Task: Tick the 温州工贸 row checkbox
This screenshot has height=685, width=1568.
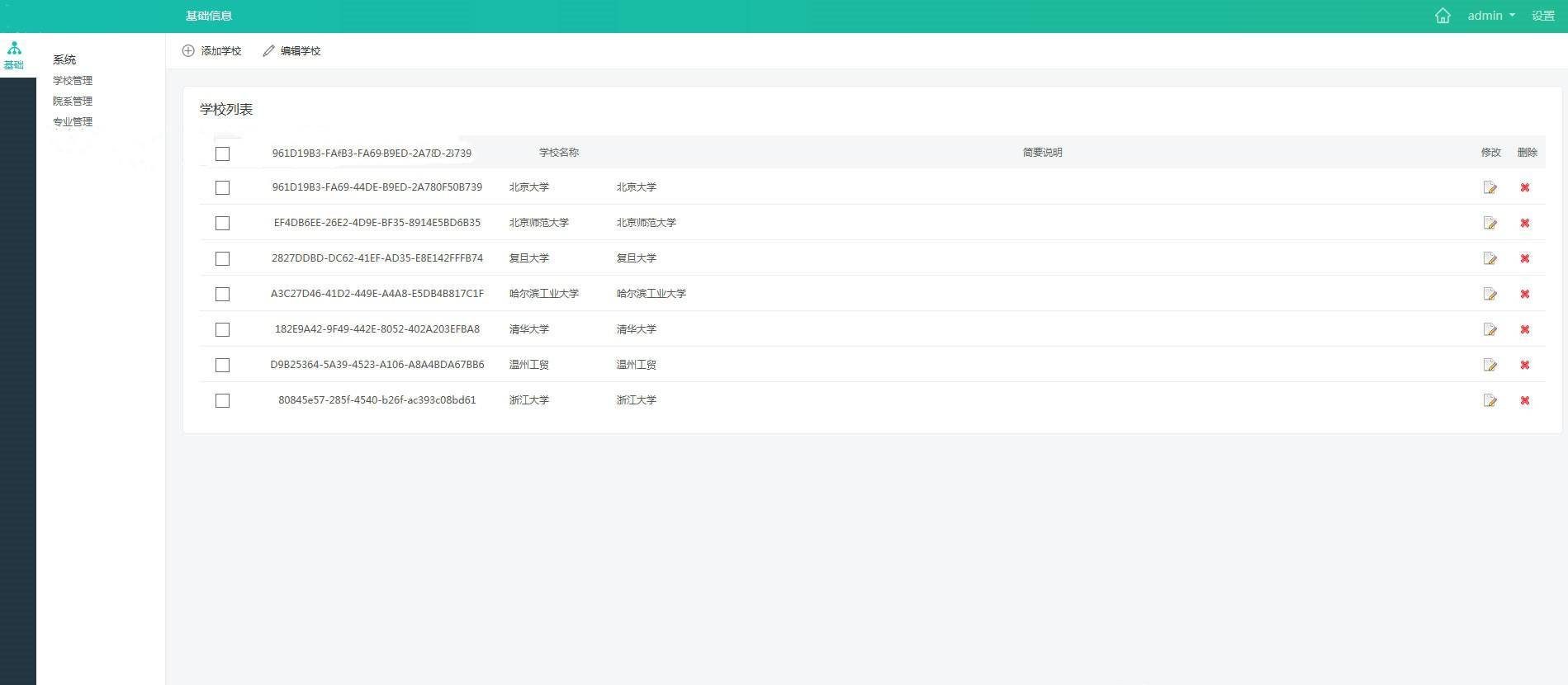Action: coord(222,365)
